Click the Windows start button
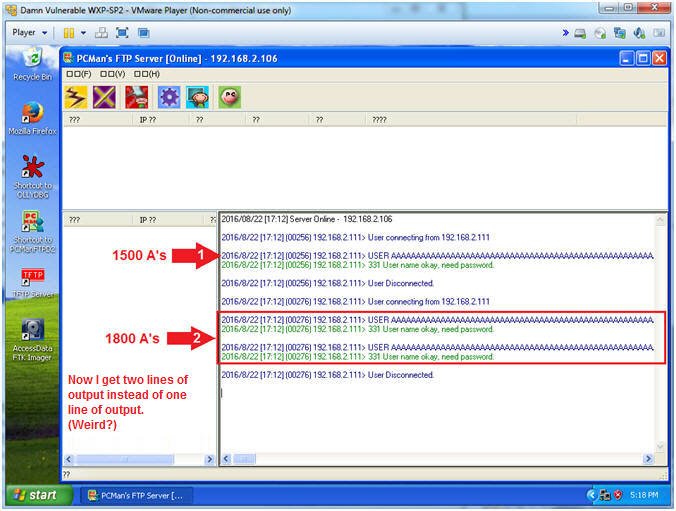Image resolution: width=676 pixels, height=511 pixels. click(x=39, y=495)
